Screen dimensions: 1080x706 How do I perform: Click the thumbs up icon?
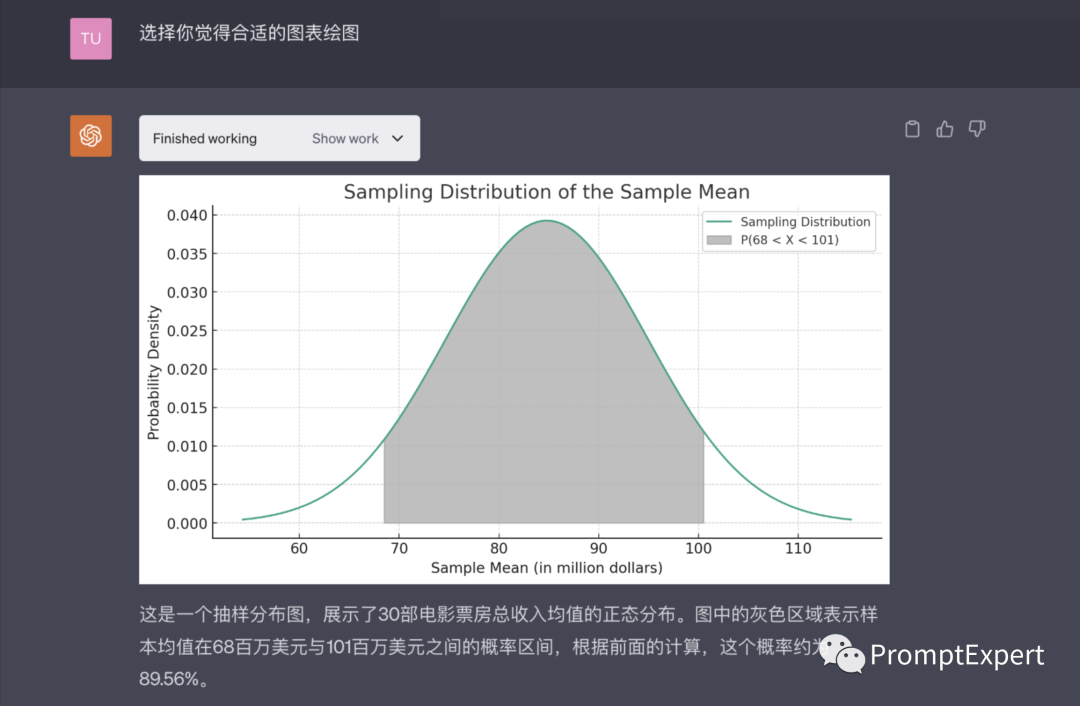click(x=945, y=129)
